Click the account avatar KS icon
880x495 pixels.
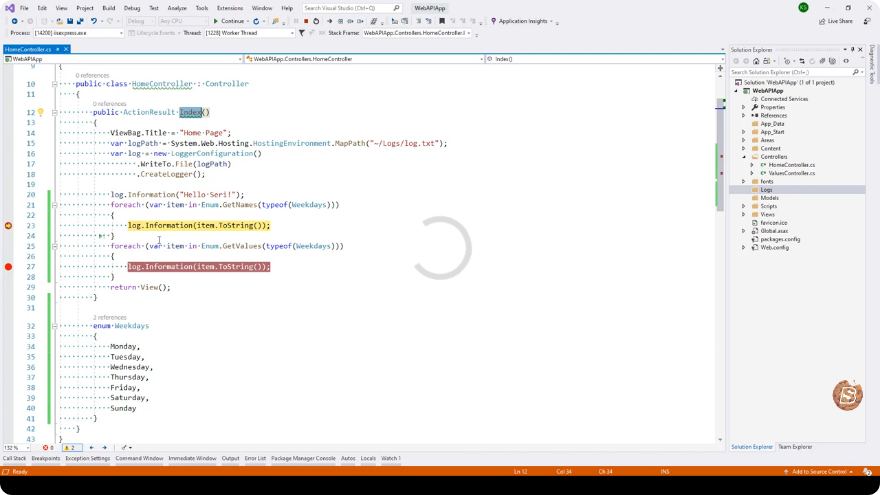803,8
